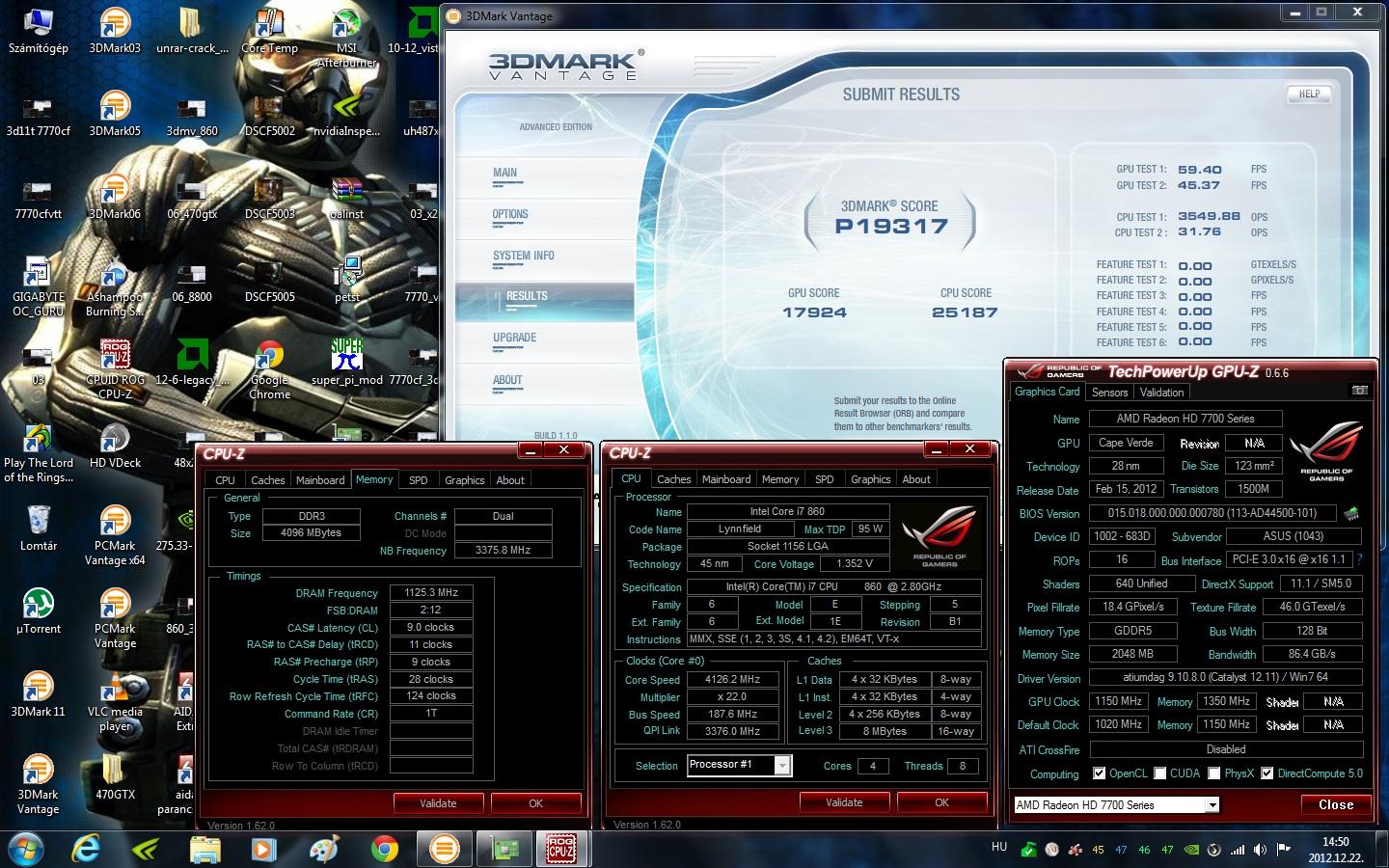Viewport: 1389px width, 868px height.
Task: Open the GIGABYTE OC_GURU shortcut
Action: tap(38, 286)
